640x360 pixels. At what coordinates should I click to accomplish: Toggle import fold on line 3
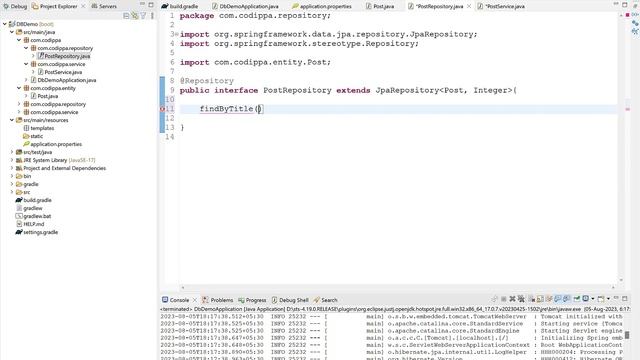click(176, 34)
